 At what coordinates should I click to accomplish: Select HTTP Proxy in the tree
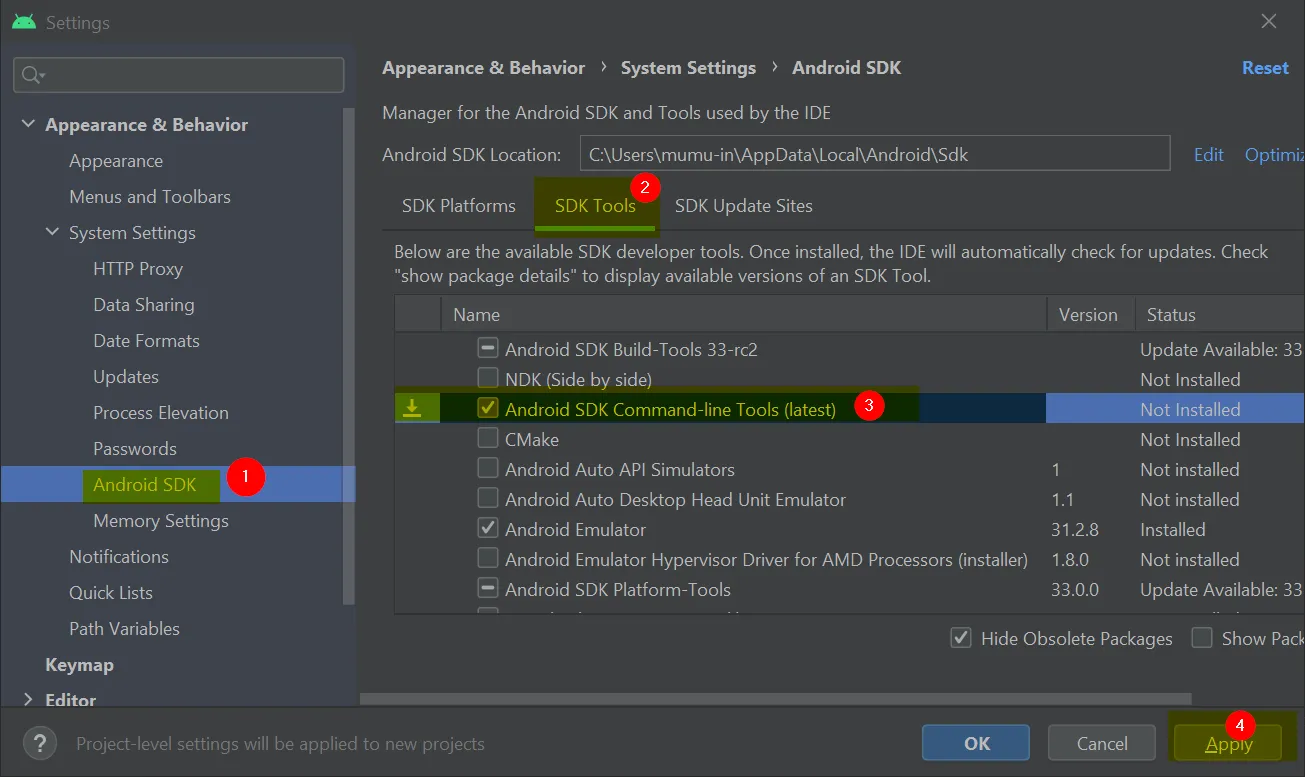pos(138,269)
